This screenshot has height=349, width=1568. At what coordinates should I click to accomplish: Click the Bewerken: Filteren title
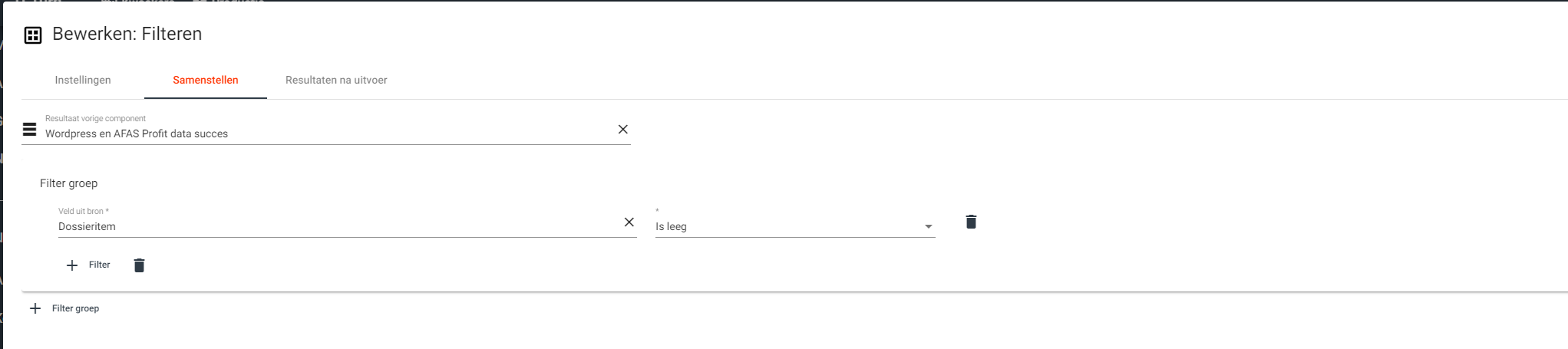pyautogui.click(x=127, y=34)
